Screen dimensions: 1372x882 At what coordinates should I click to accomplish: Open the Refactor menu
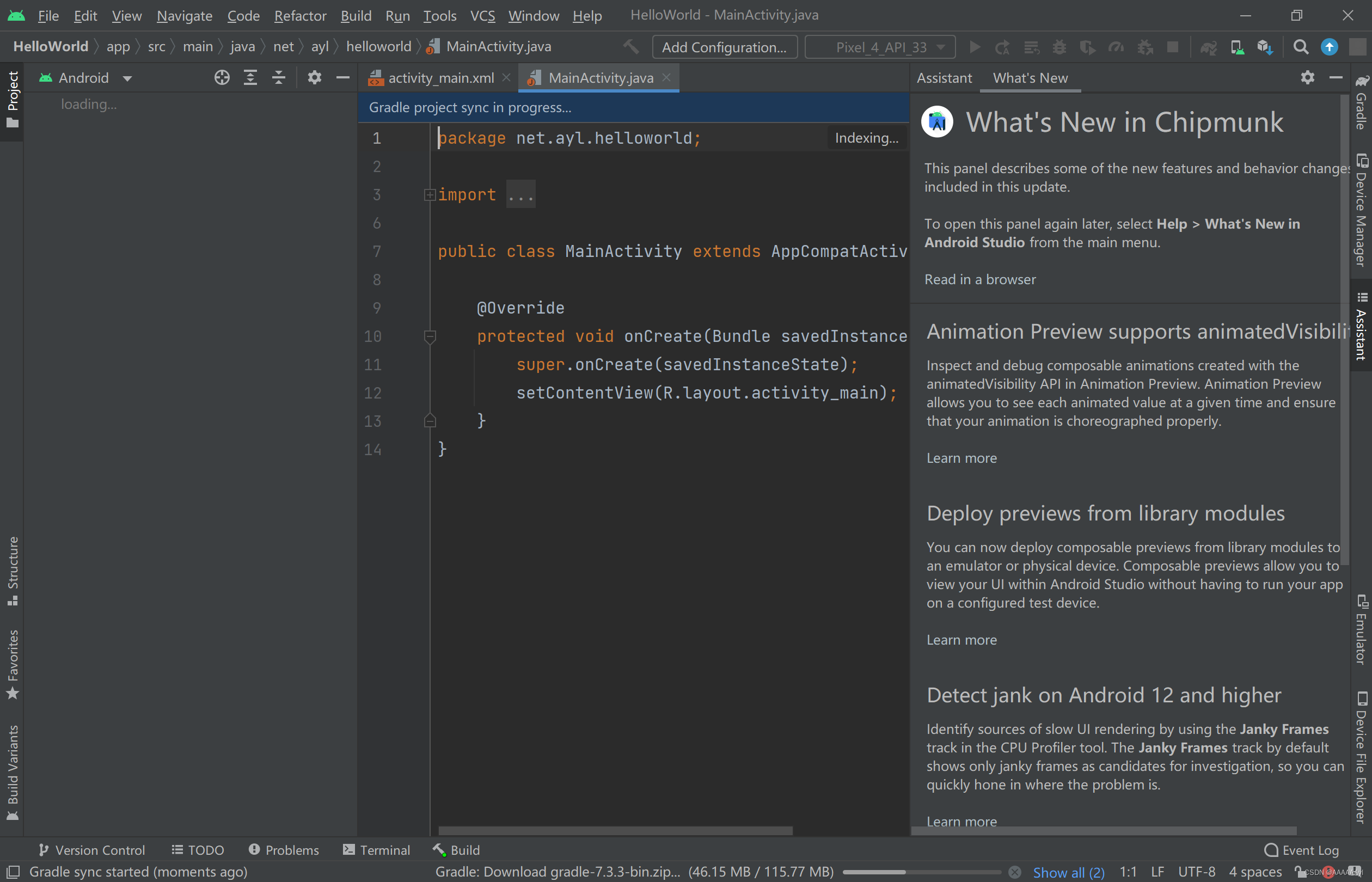(300, 15)
